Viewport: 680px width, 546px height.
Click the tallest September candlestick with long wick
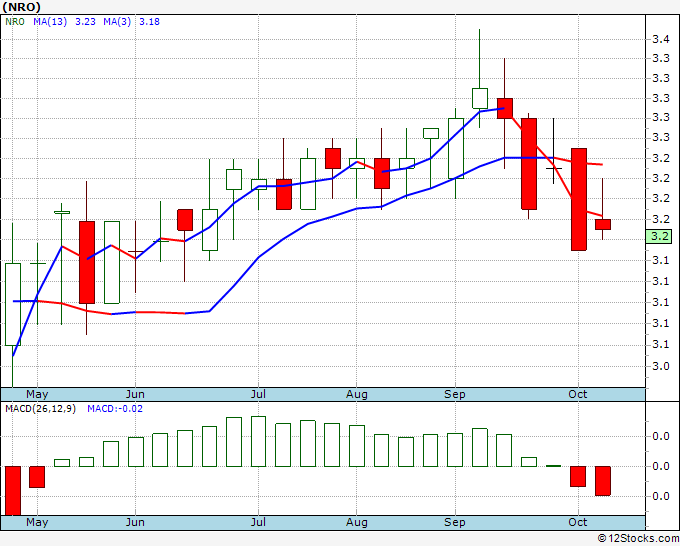click(x=480, y=78)
